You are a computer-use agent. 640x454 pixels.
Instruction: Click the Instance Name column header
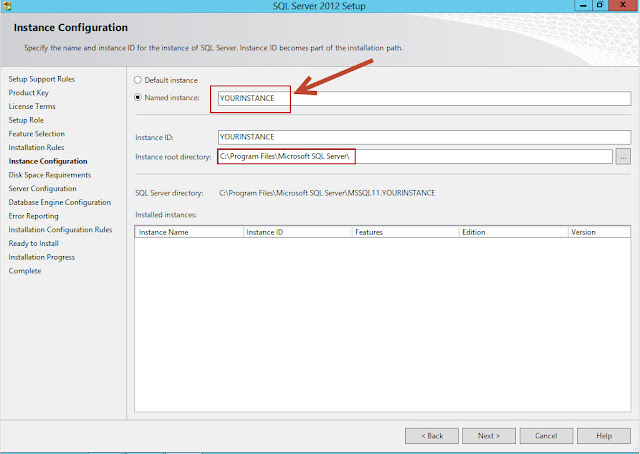pyautogui.click(x=189, y=232)
